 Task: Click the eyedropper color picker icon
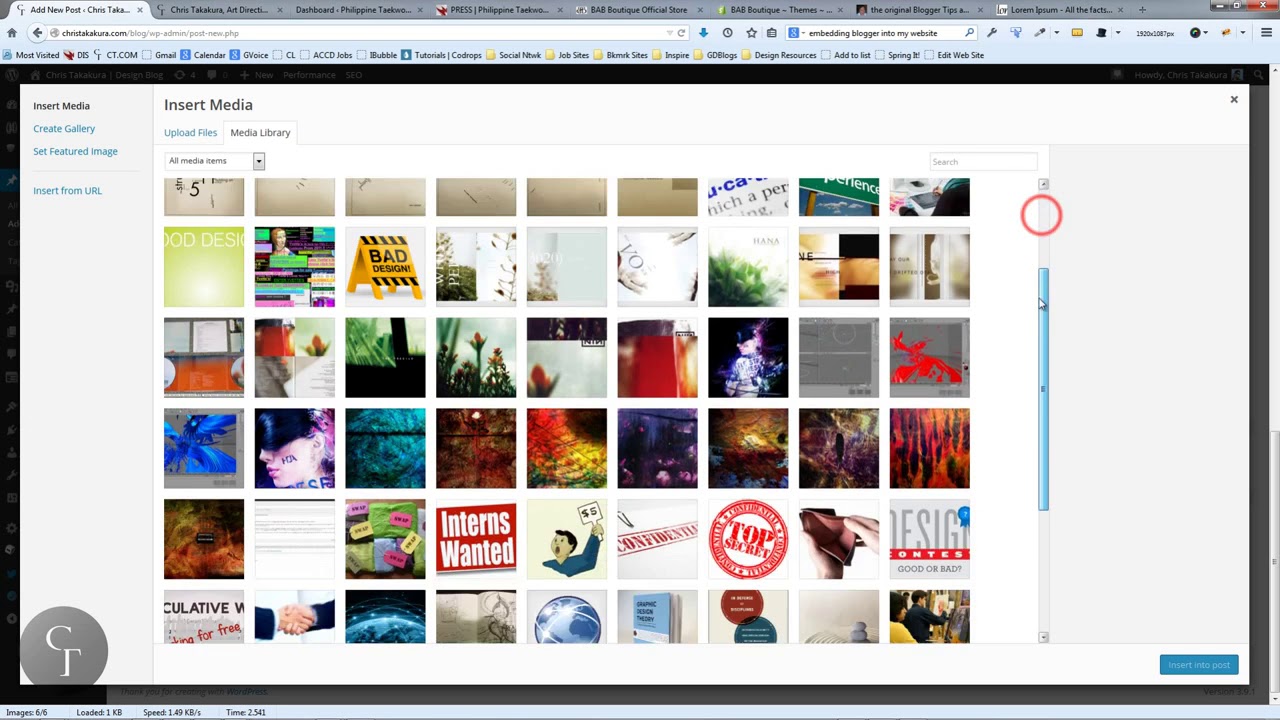1039,33
